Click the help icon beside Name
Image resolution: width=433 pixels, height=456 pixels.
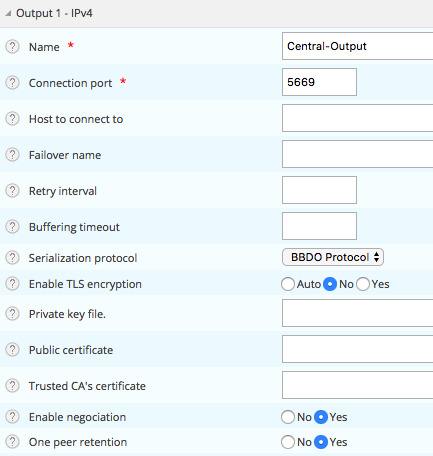coord(12,47)
